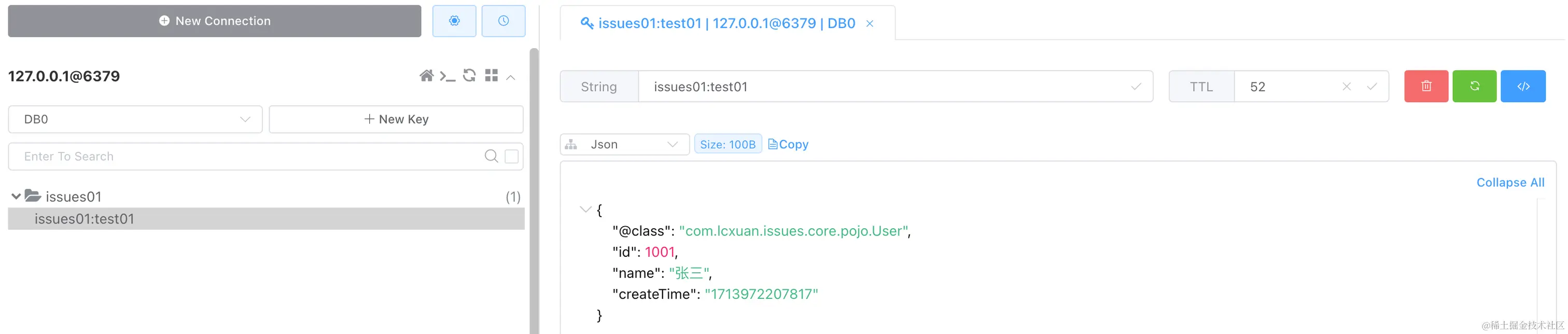Go to the connection home icon
This screenshot has width=1568, height=334.
pyautogui.click(x=426, y=76)
